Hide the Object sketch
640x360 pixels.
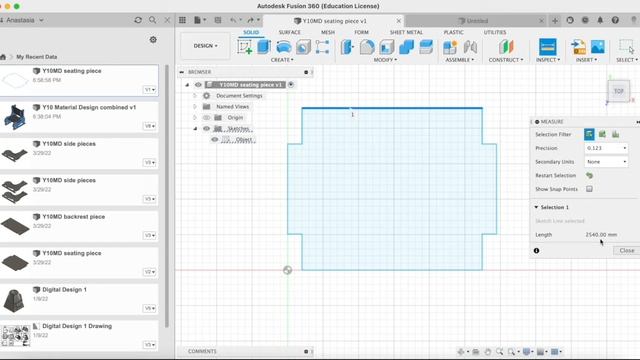[215, 140]
